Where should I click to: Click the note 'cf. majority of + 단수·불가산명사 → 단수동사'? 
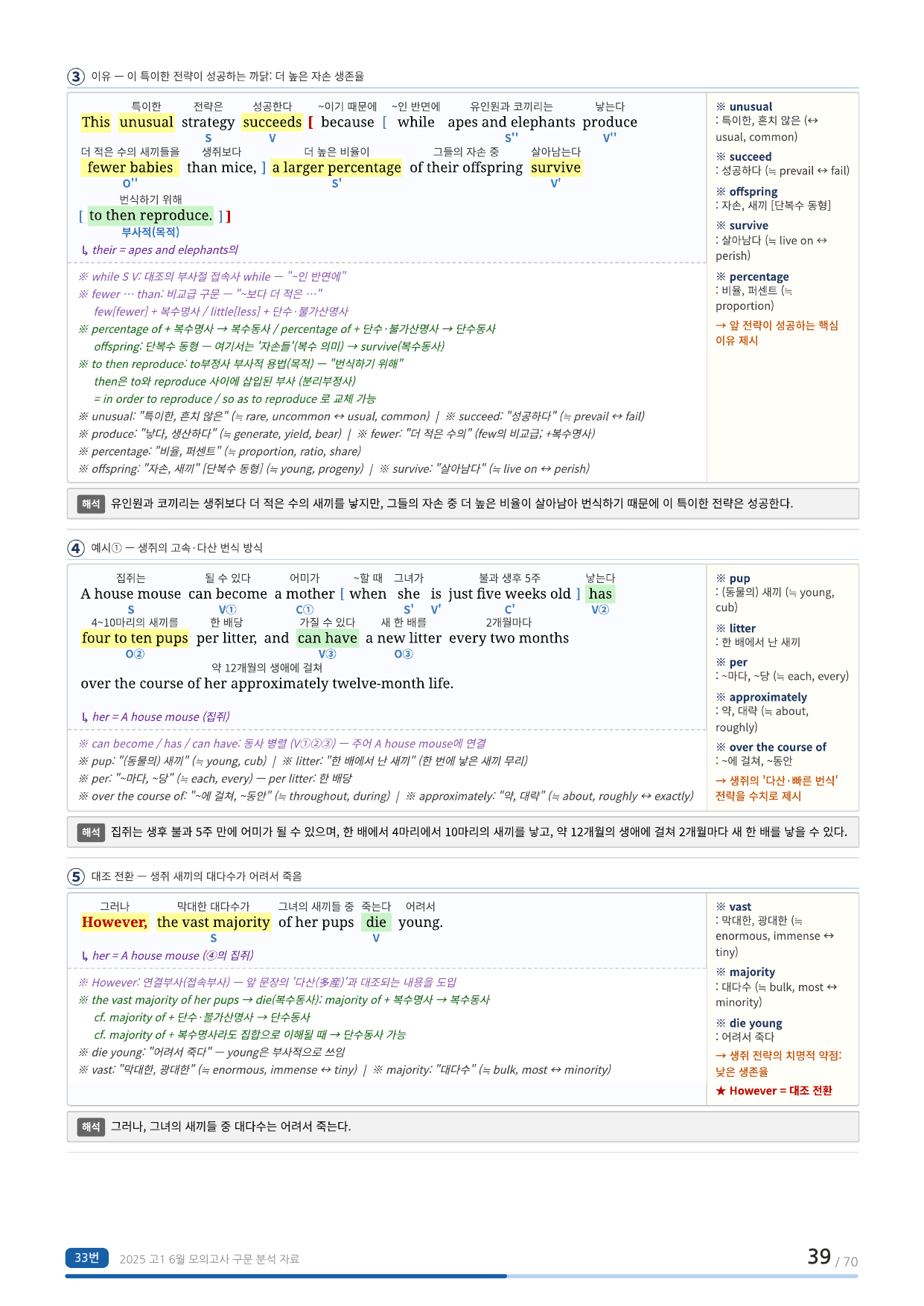203,1018
